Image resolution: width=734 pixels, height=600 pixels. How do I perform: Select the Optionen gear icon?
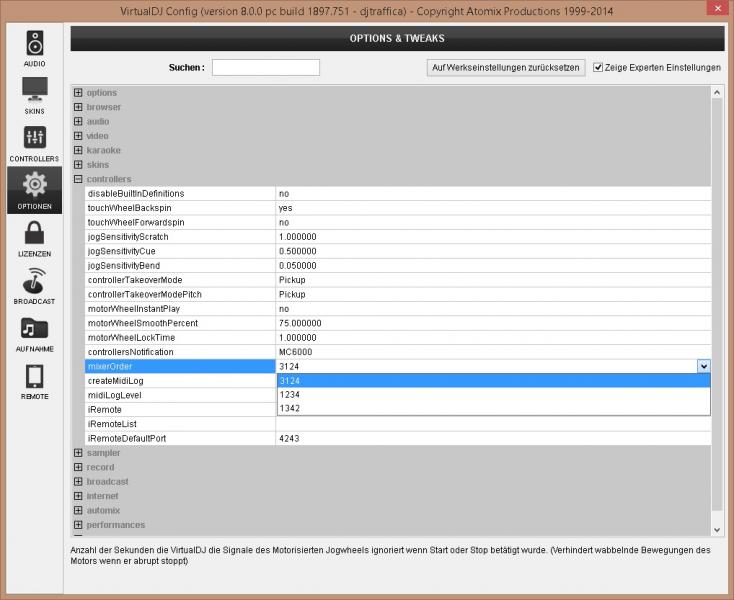coord(35,184)
